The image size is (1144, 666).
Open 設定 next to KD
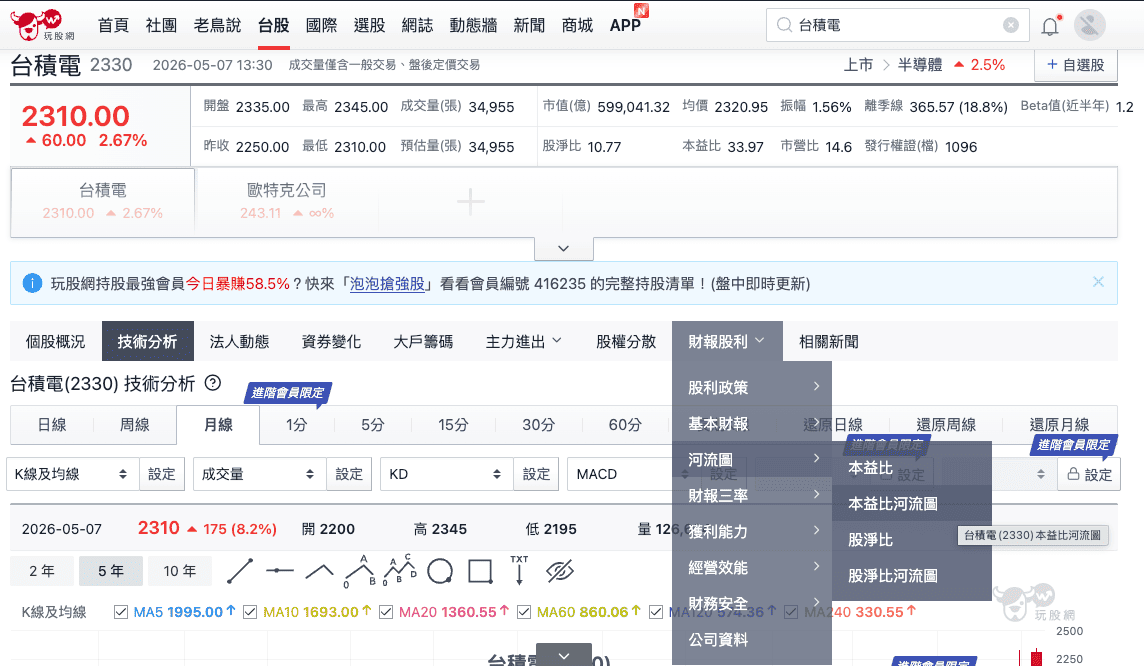(x=536, y=474)
